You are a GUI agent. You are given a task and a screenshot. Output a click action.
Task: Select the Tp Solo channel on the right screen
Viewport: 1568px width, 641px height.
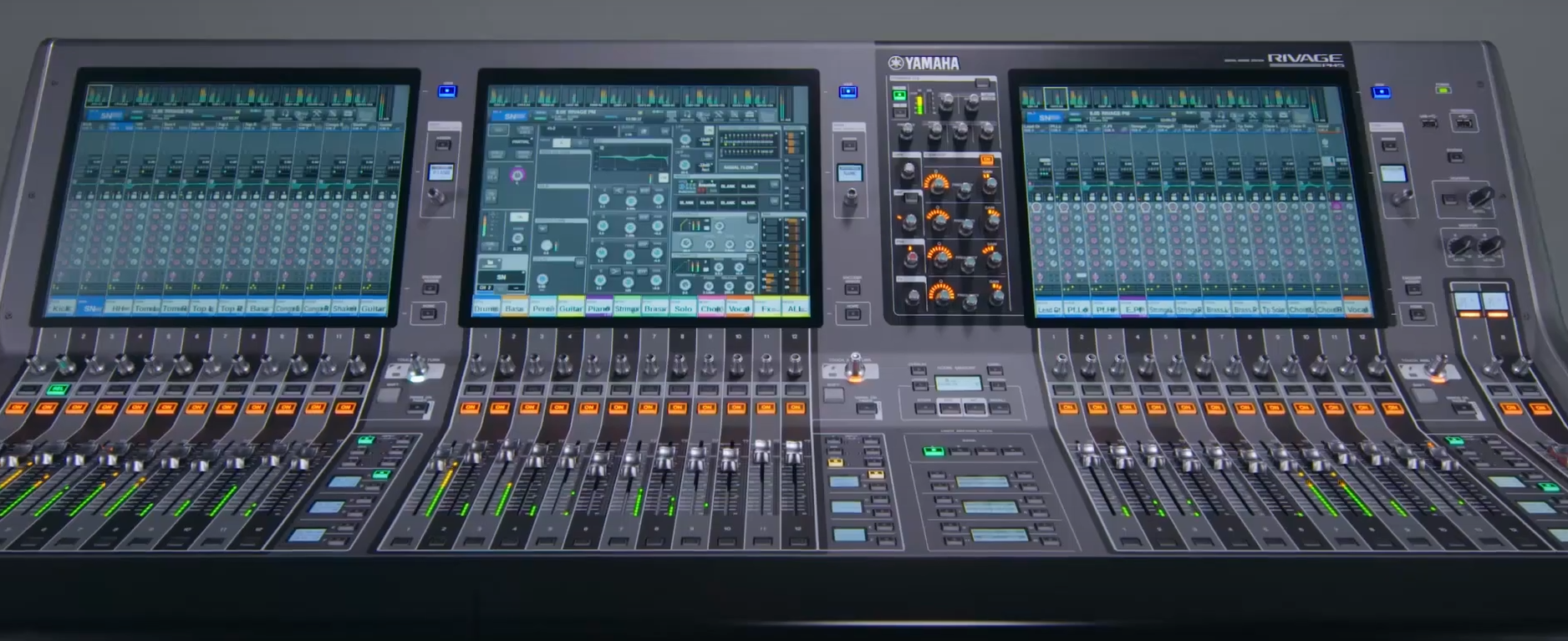coord(1273,309)
